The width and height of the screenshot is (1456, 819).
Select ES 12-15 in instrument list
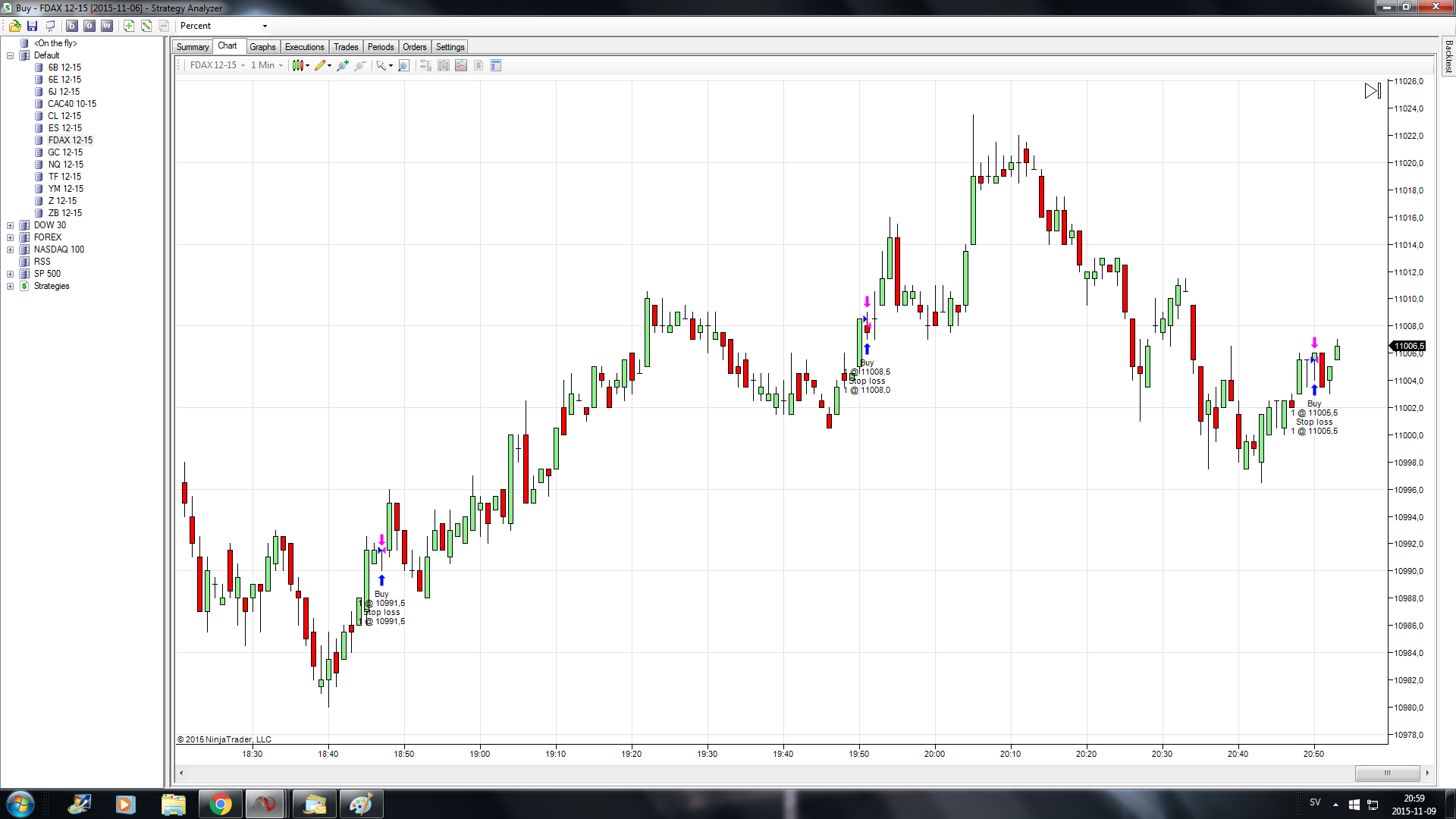click(64, 128)
